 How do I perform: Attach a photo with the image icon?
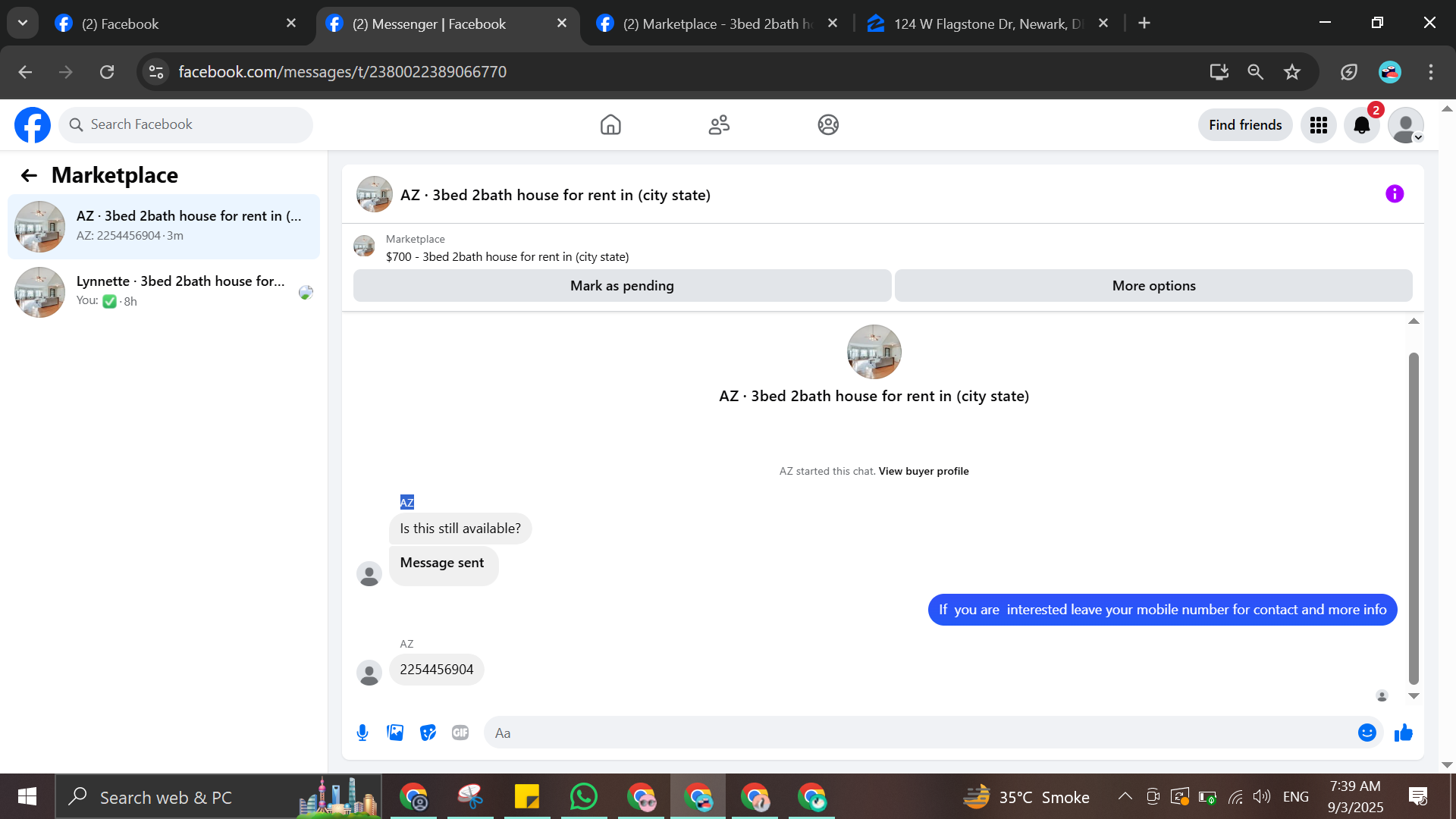(x=395, y=733)
